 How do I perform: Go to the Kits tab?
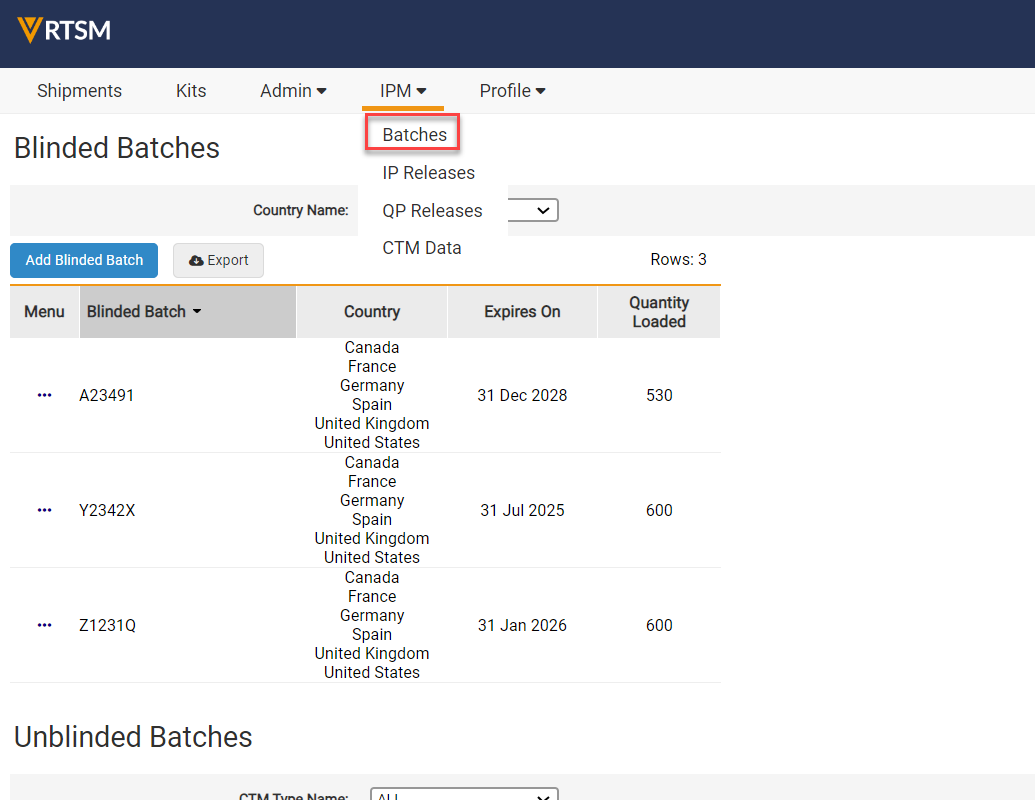(191, 91)
